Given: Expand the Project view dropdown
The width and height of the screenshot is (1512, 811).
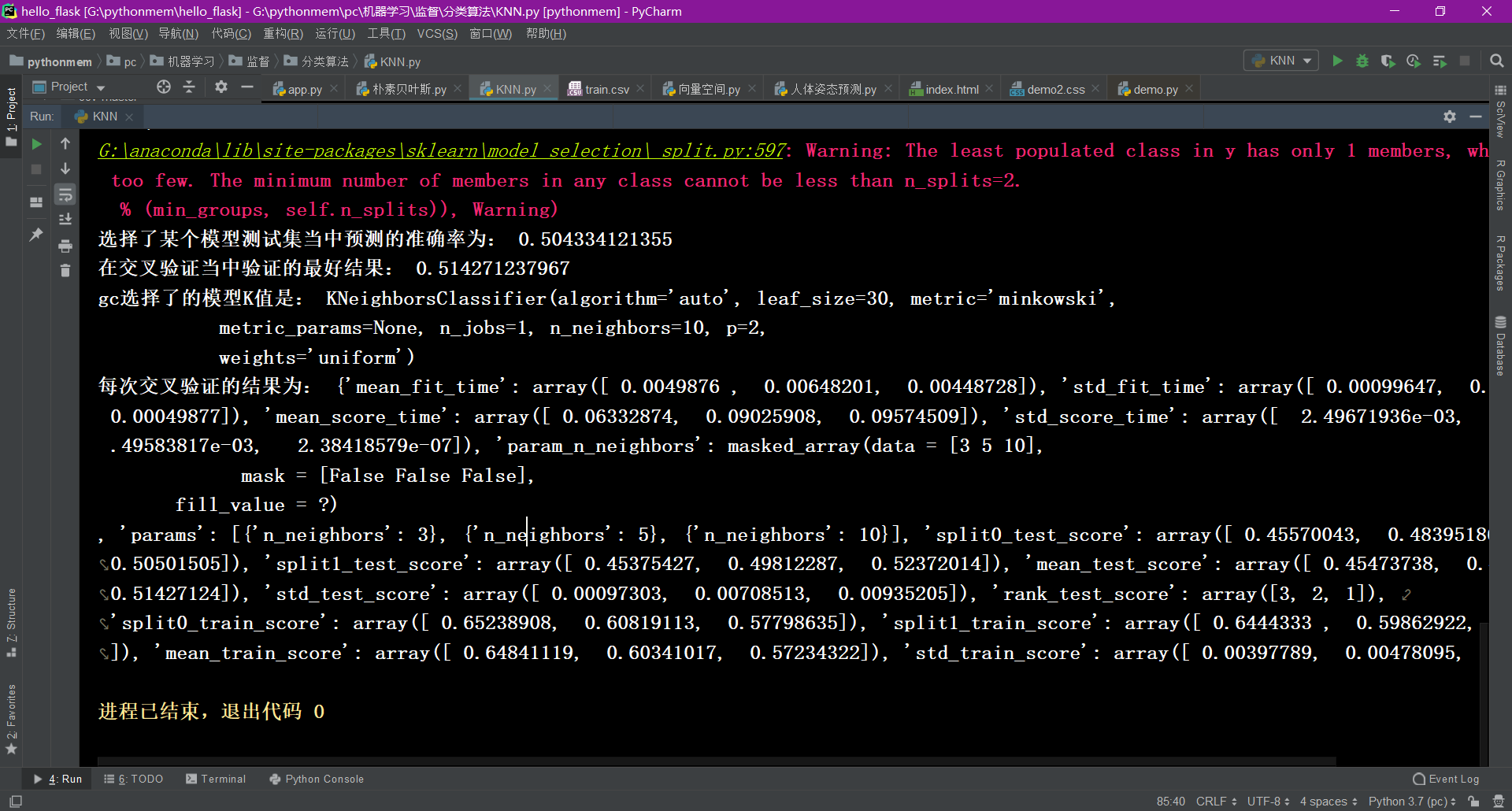Looking at the screenshot, I should tap(101, 87).
